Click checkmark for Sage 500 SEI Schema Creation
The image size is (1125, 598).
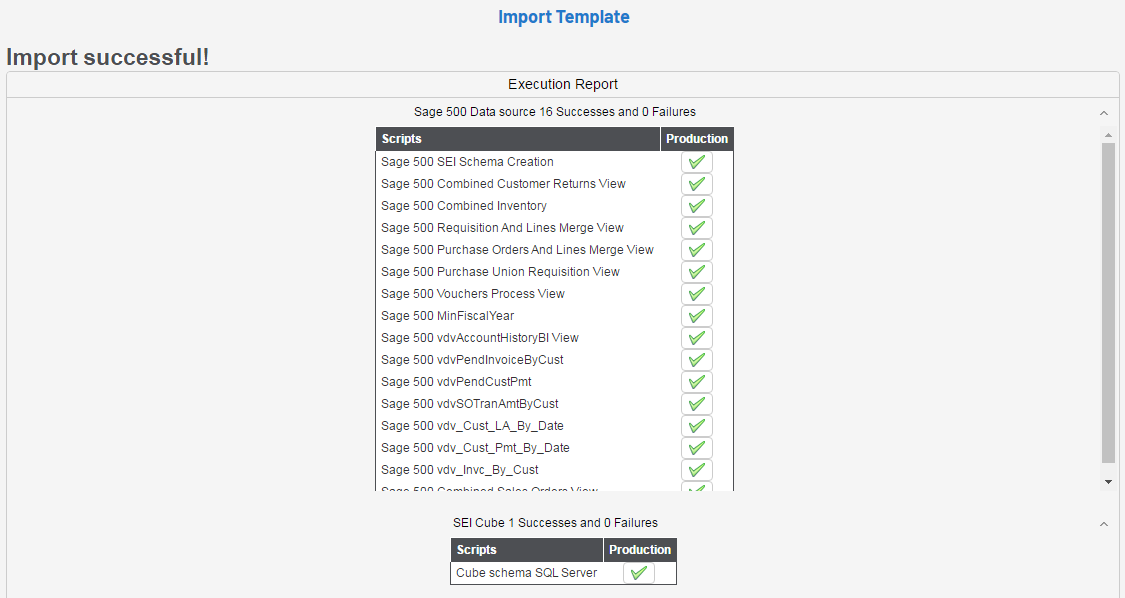point(697,162)
